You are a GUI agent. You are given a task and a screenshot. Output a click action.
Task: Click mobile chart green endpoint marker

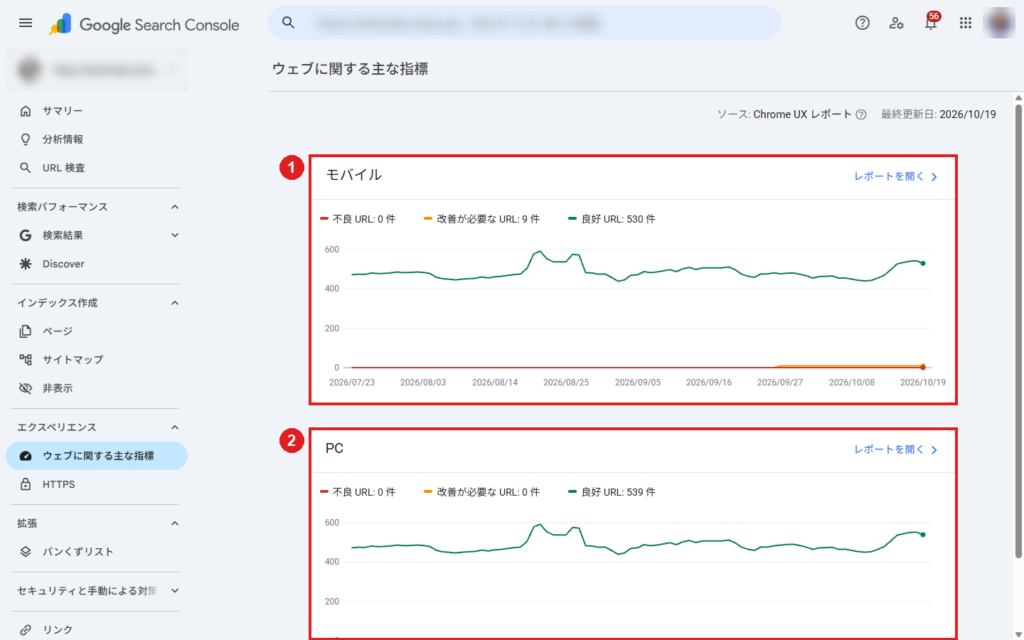[x=923, y=263]
